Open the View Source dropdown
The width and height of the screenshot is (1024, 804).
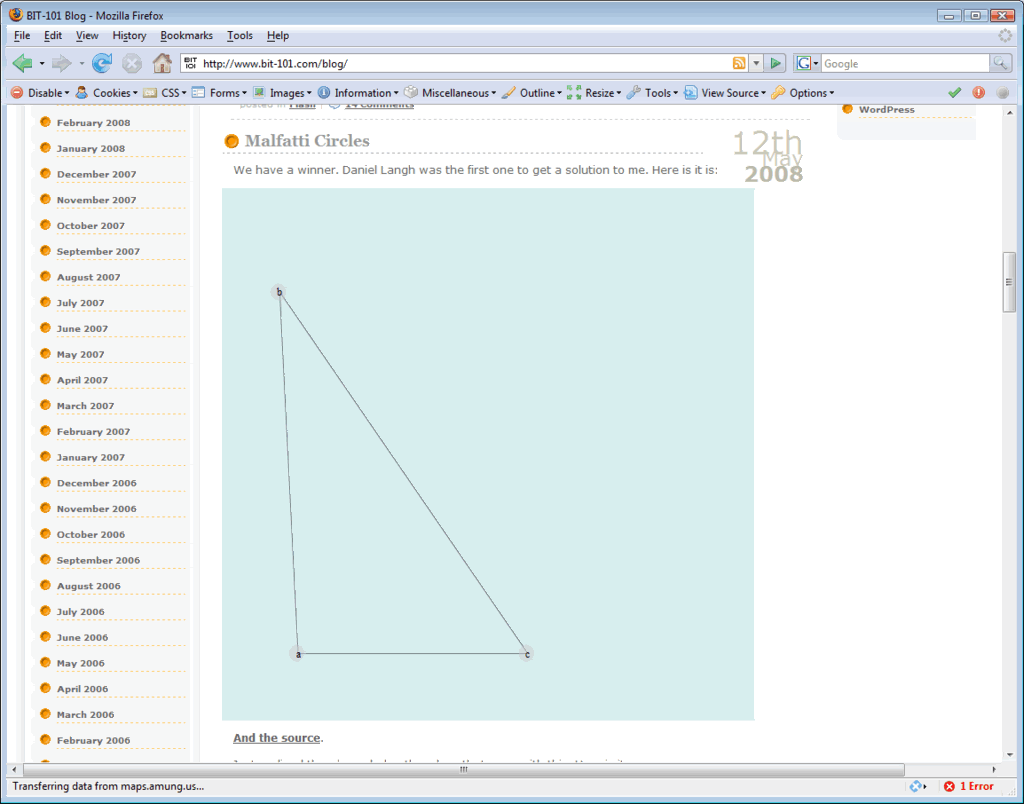[x=725, y=93]
